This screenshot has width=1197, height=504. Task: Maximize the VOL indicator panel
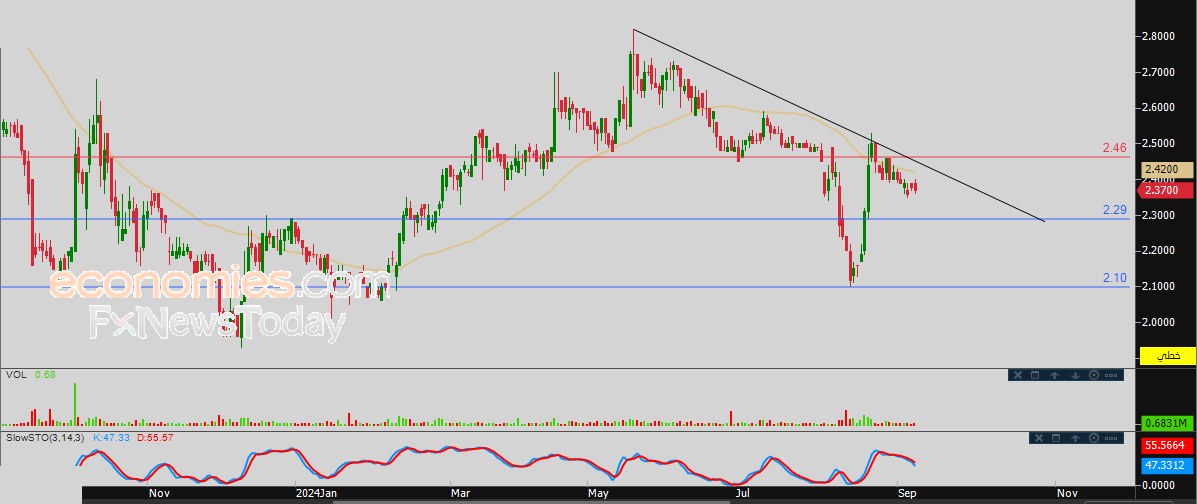click(1035, 375)
